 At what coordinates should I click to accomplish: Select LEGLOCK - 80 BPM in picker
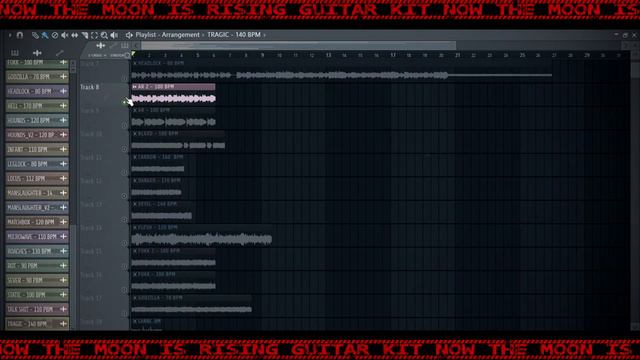37,164
